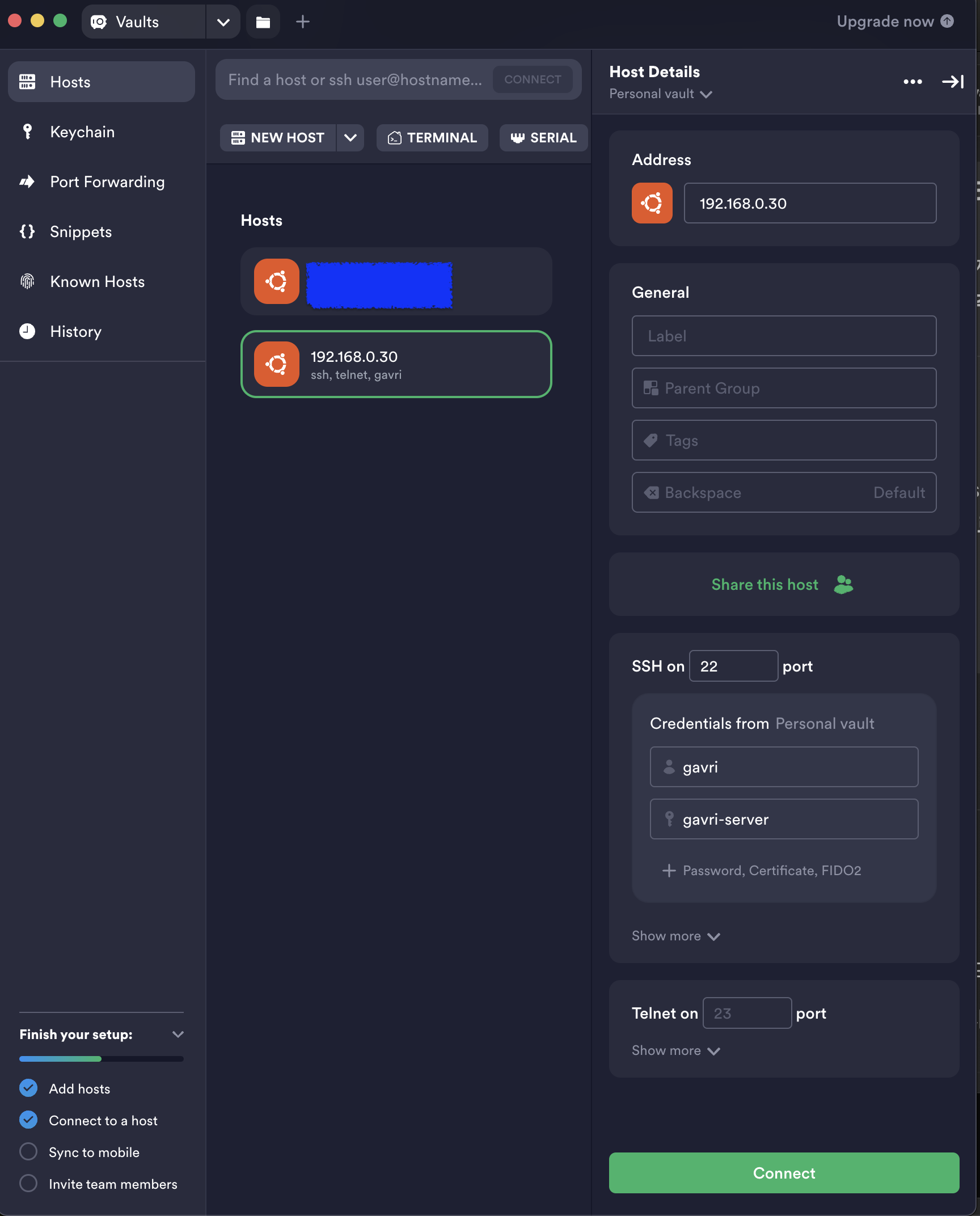Open Host Details more options menu
980x1216 pixels.
pos(913,82)
